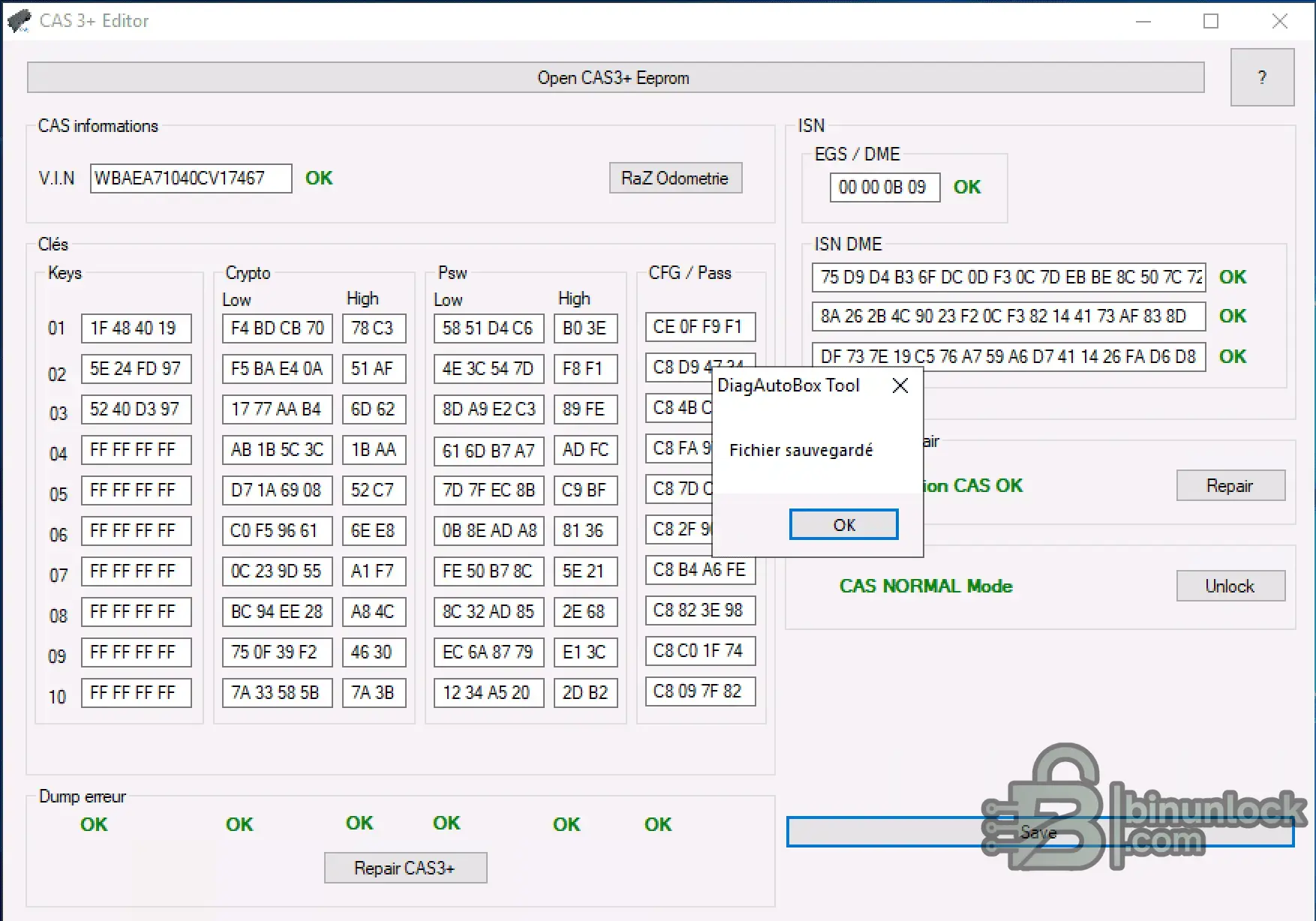Viewport: 1316px width, 921px height.
Task: Select Psw High field AD FC
Action: (x=585, y=450)
